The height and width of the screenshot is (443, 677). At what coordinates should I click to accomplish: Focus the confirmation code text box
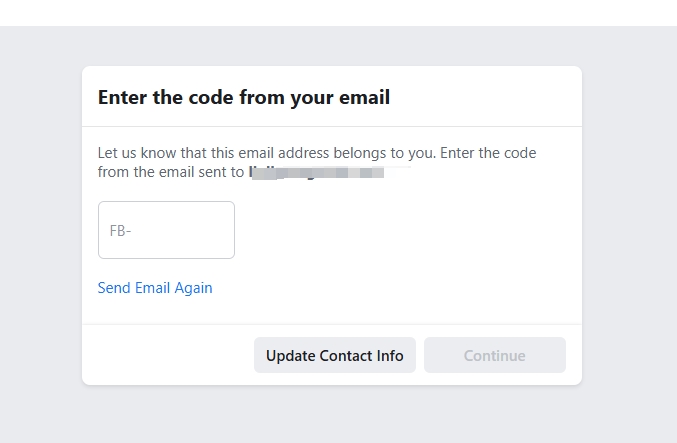click(166, 230)
